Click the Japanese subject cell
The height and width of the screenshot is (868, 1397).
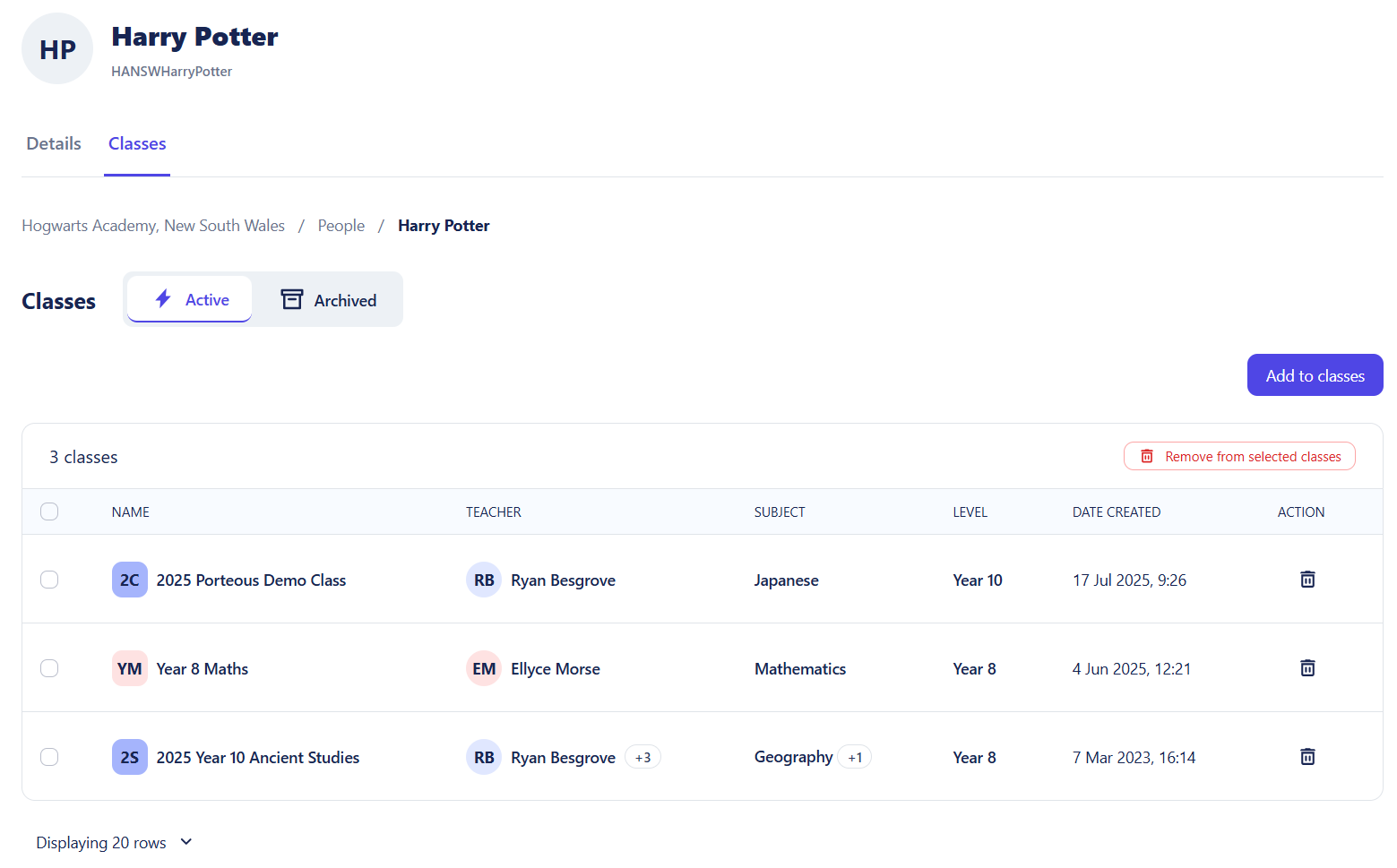tap(787, 580)
